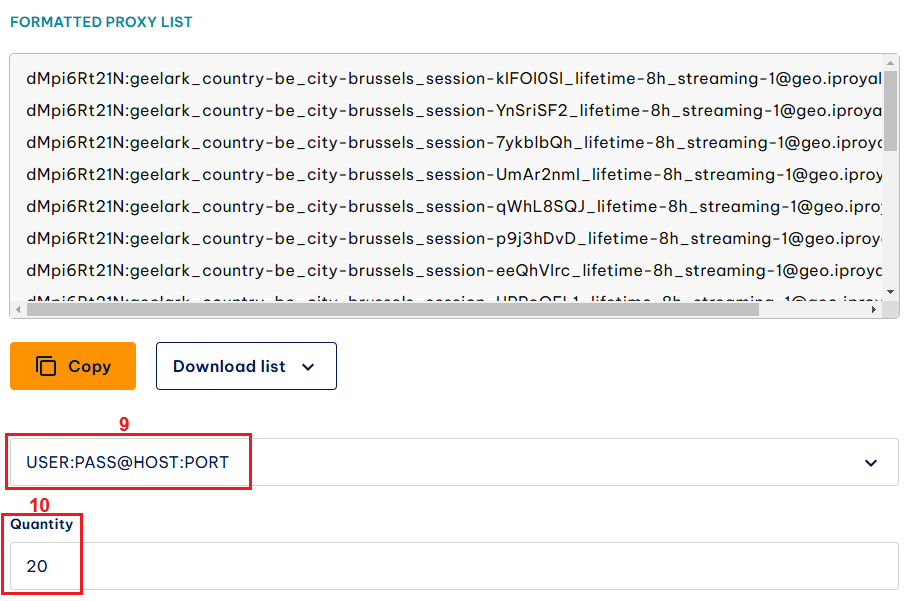The image size is (908, 601).
Task: Click the horizontal scrollbar right arrow
Action: click(876, 309)
